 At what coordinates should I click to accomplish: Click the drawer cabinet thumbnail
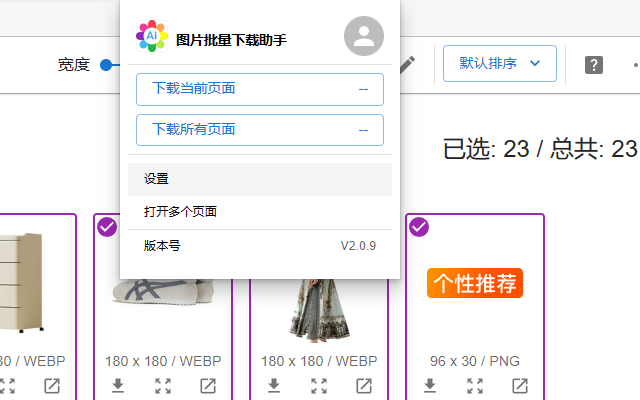point(22,283)
